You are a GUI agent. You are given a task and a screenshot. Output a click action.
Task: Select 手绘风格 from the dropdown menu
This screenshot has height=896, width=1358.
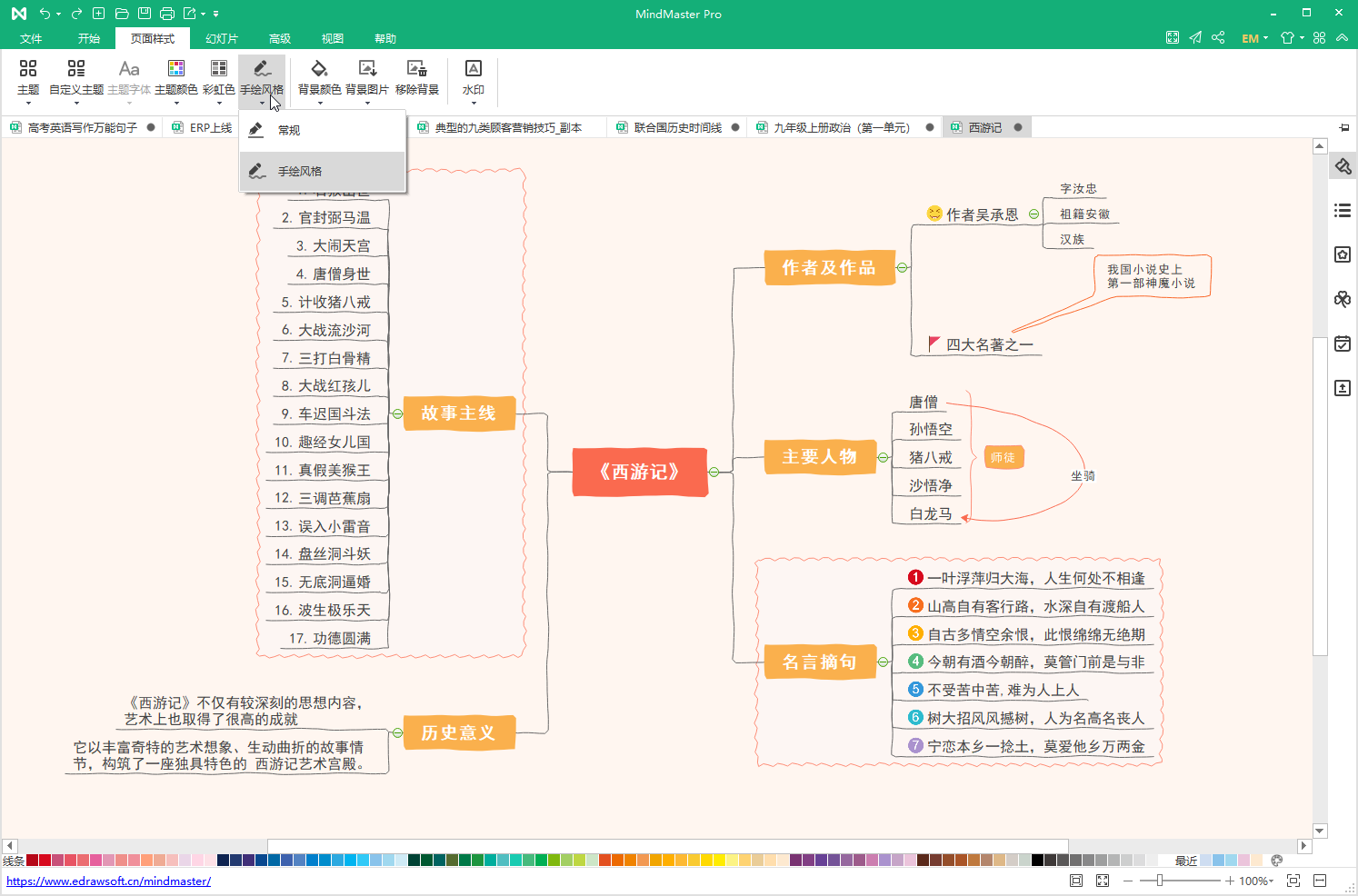323,171
